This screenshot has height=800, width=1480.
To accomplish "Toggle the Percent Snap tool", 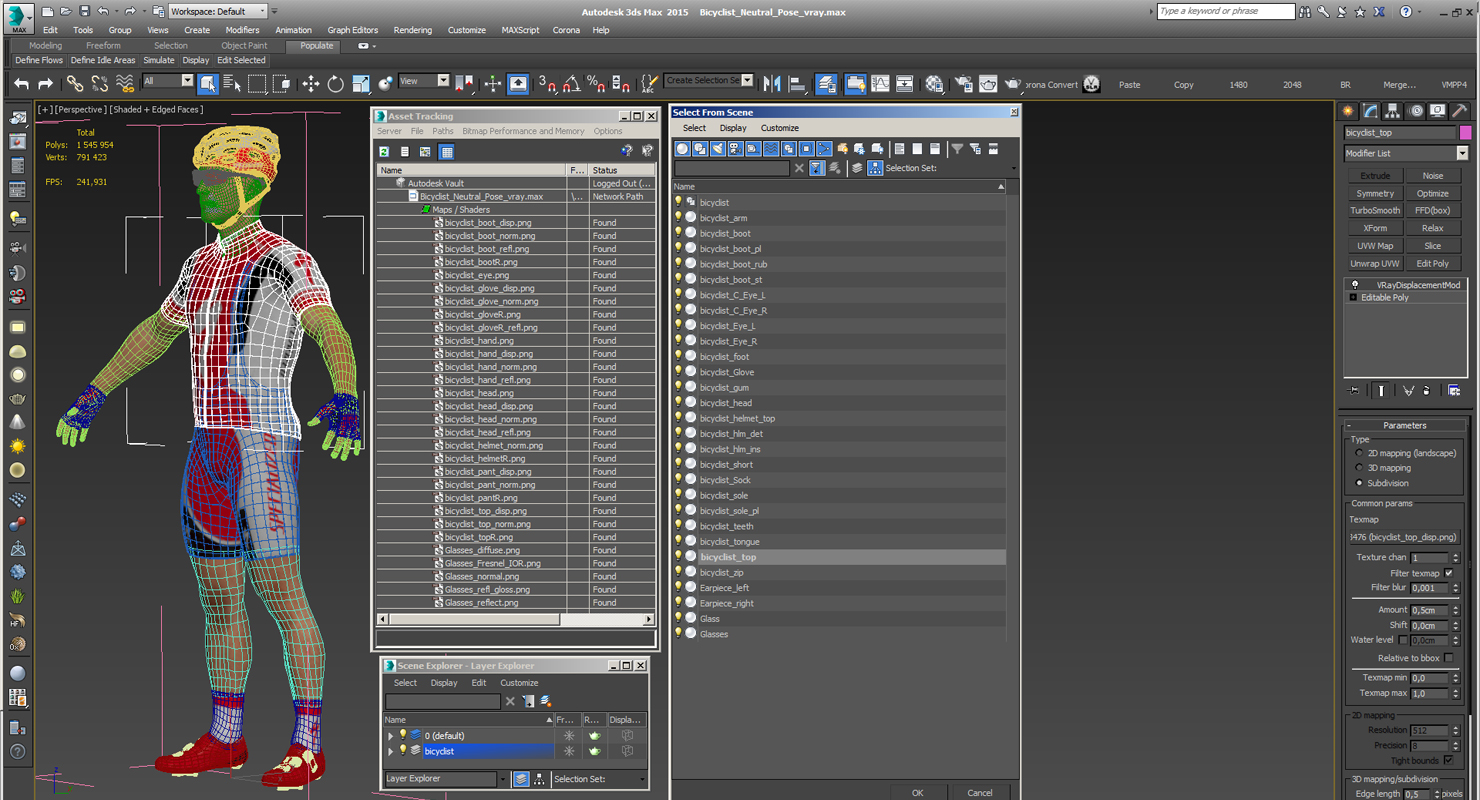I will pos(596,84).
